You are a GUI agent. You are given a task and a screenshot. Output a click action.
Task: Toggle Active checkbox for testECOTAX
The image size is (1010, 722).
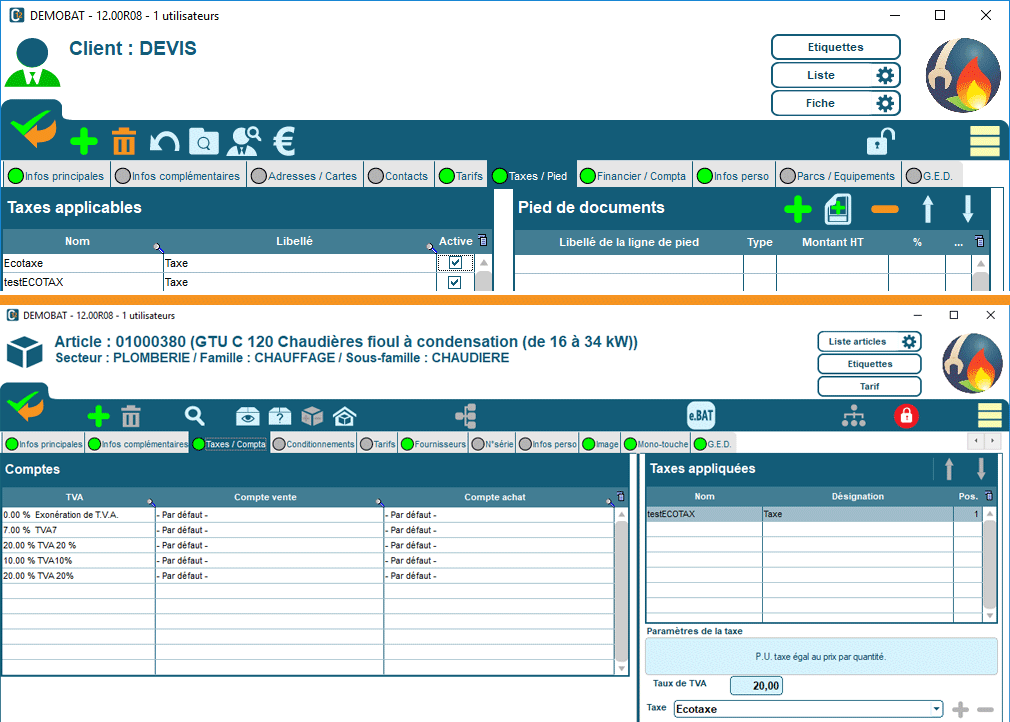[x=455, y=283]
